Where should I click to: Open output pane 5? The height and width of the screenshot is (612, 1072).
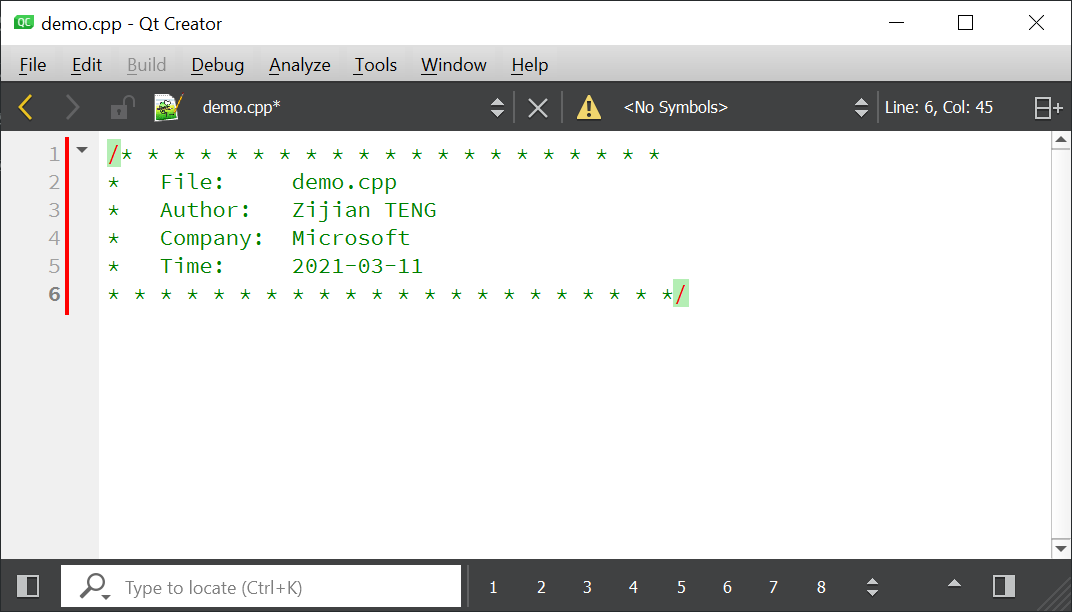coord(681,587)
